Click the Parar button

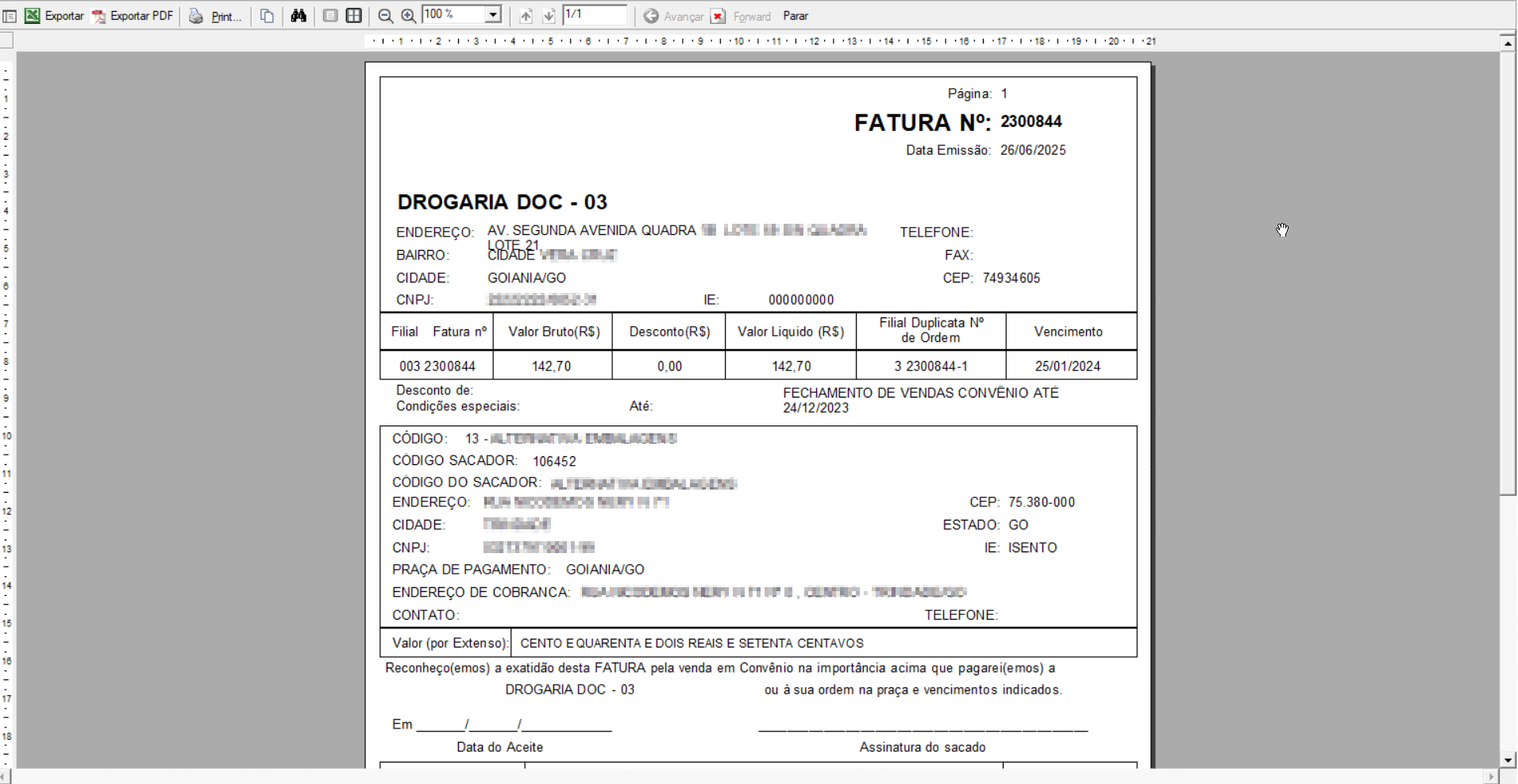click(x=796, y=16)
